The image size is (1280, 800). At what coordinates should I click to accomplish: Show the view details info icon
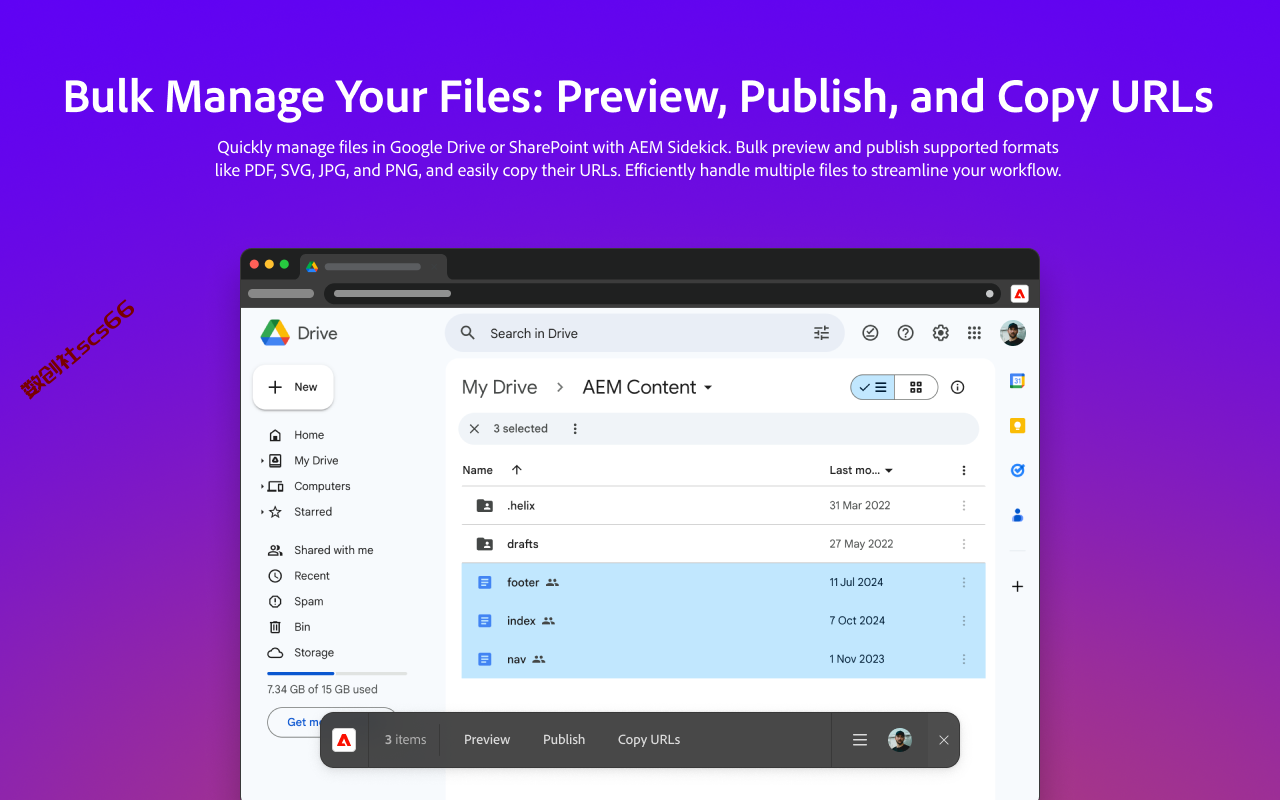point(957,387)
